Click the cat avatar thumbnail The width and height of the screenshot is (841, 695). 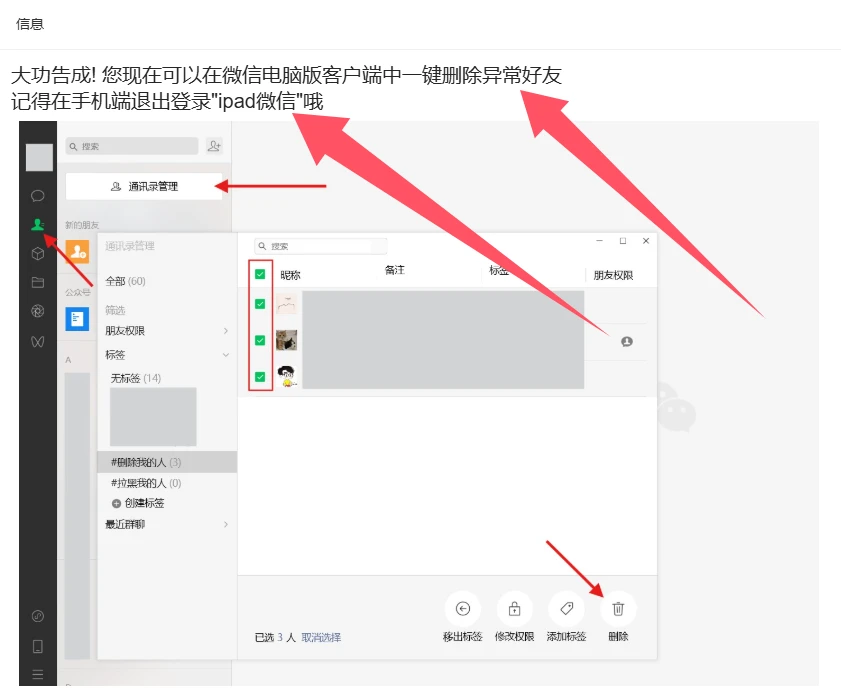pyautogui.click(x=286, y=340)
